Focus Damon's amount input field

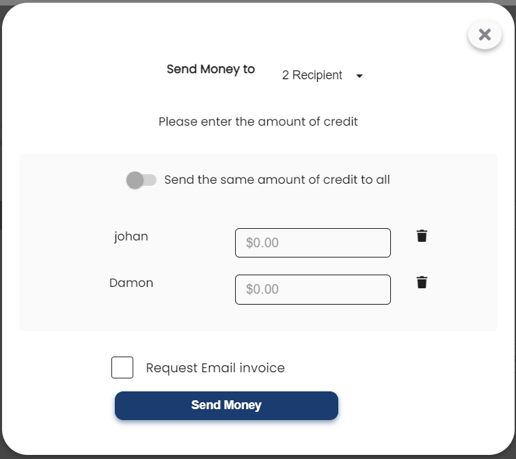click(313, 289)
